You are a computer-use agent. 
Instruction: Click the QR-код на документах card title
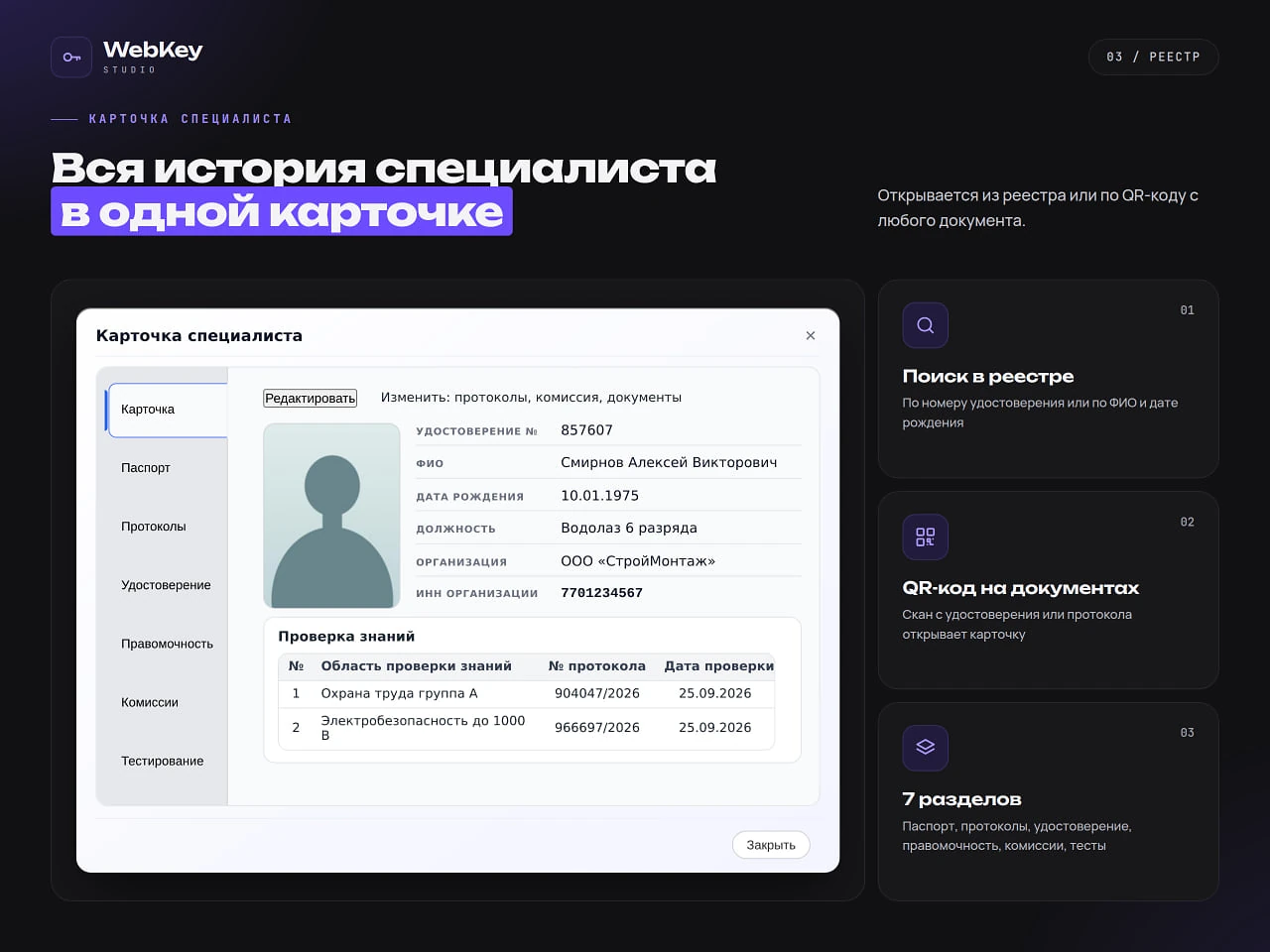1021,588
